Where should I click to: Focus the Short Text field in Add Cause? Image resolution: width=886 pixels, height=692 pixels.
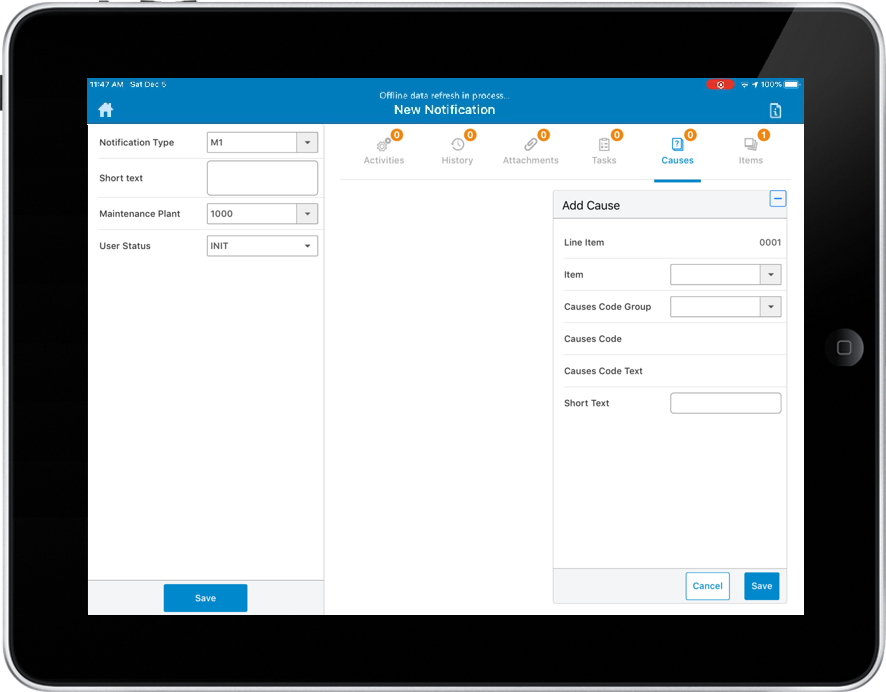725,403
